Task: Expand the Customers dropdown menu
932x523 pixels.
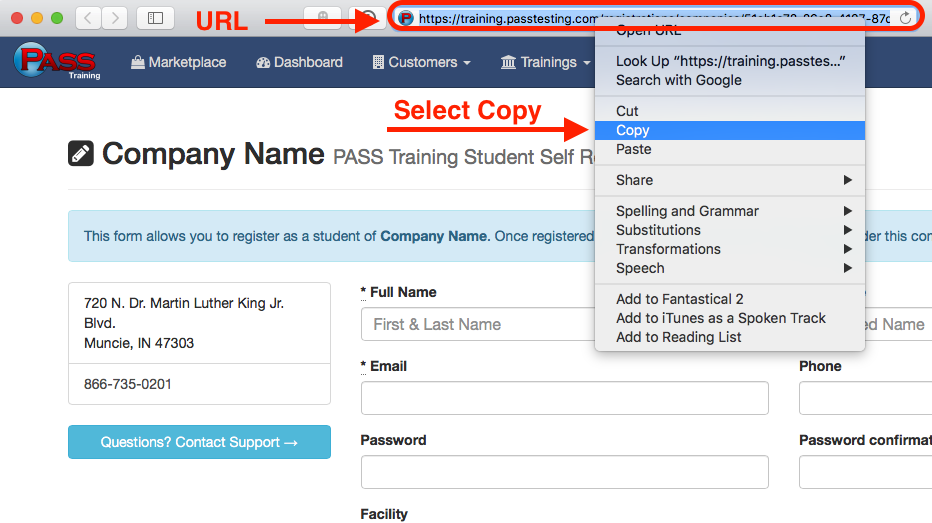Action: tap(421, 62)
